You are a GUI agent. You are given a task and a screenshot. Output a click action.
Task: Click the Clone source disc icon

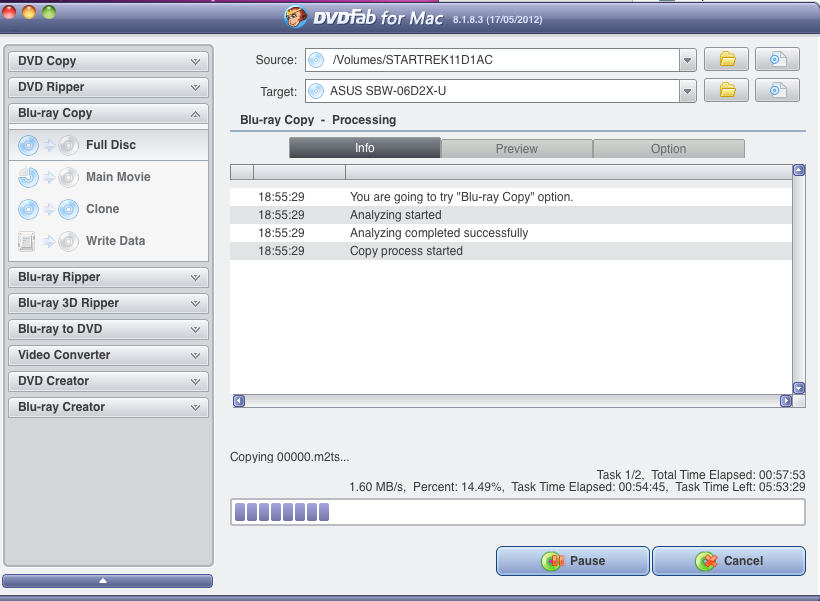click(x=28, y=209)
